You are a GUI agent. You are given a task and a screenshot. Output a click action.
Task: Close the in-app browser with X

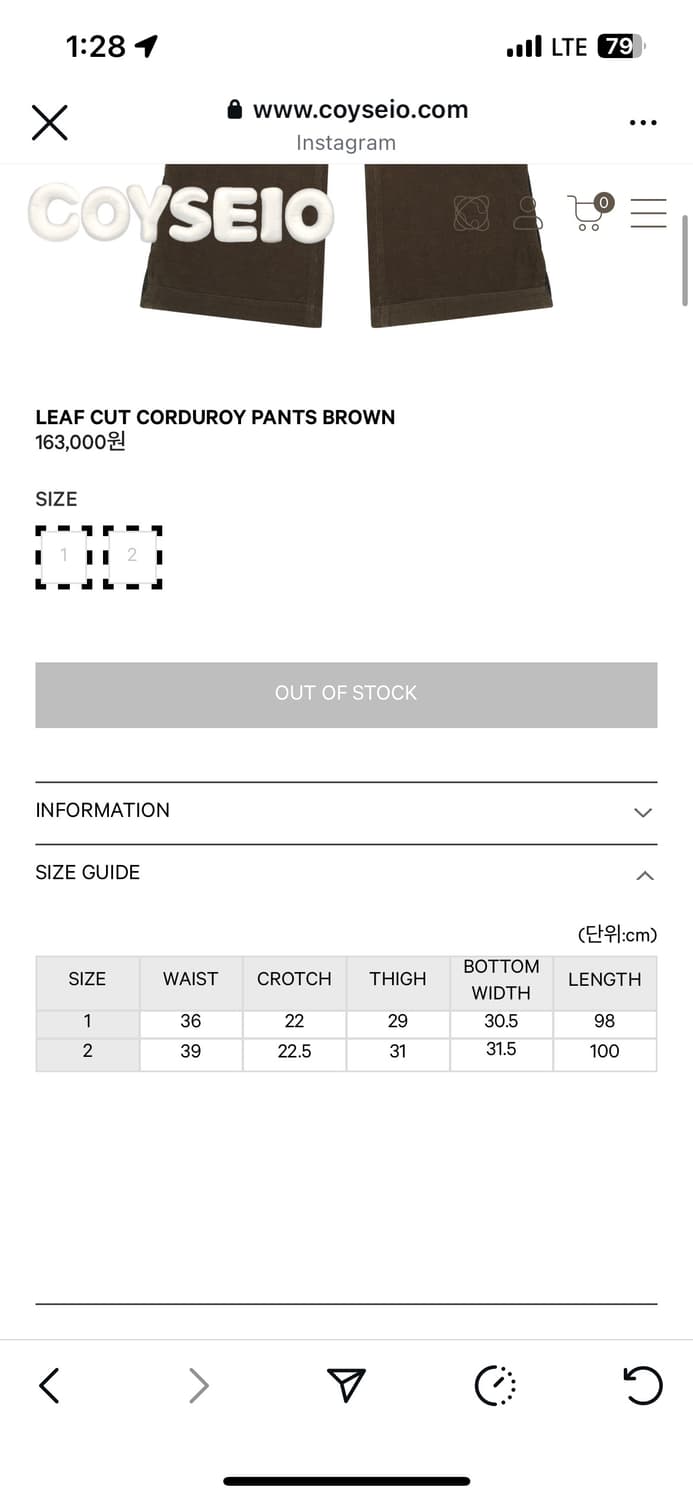(x=49, y=123)
